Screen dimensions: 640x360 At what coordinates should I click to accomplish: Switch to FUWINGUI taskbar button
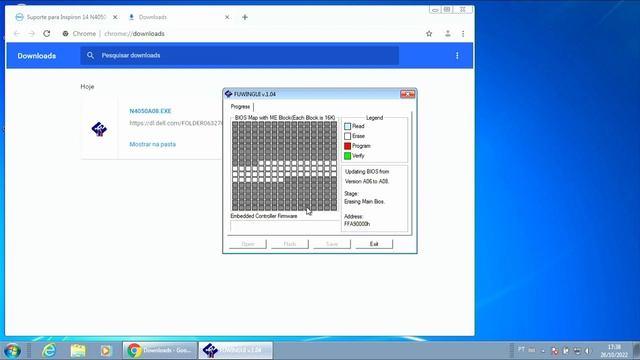(236, 351)
